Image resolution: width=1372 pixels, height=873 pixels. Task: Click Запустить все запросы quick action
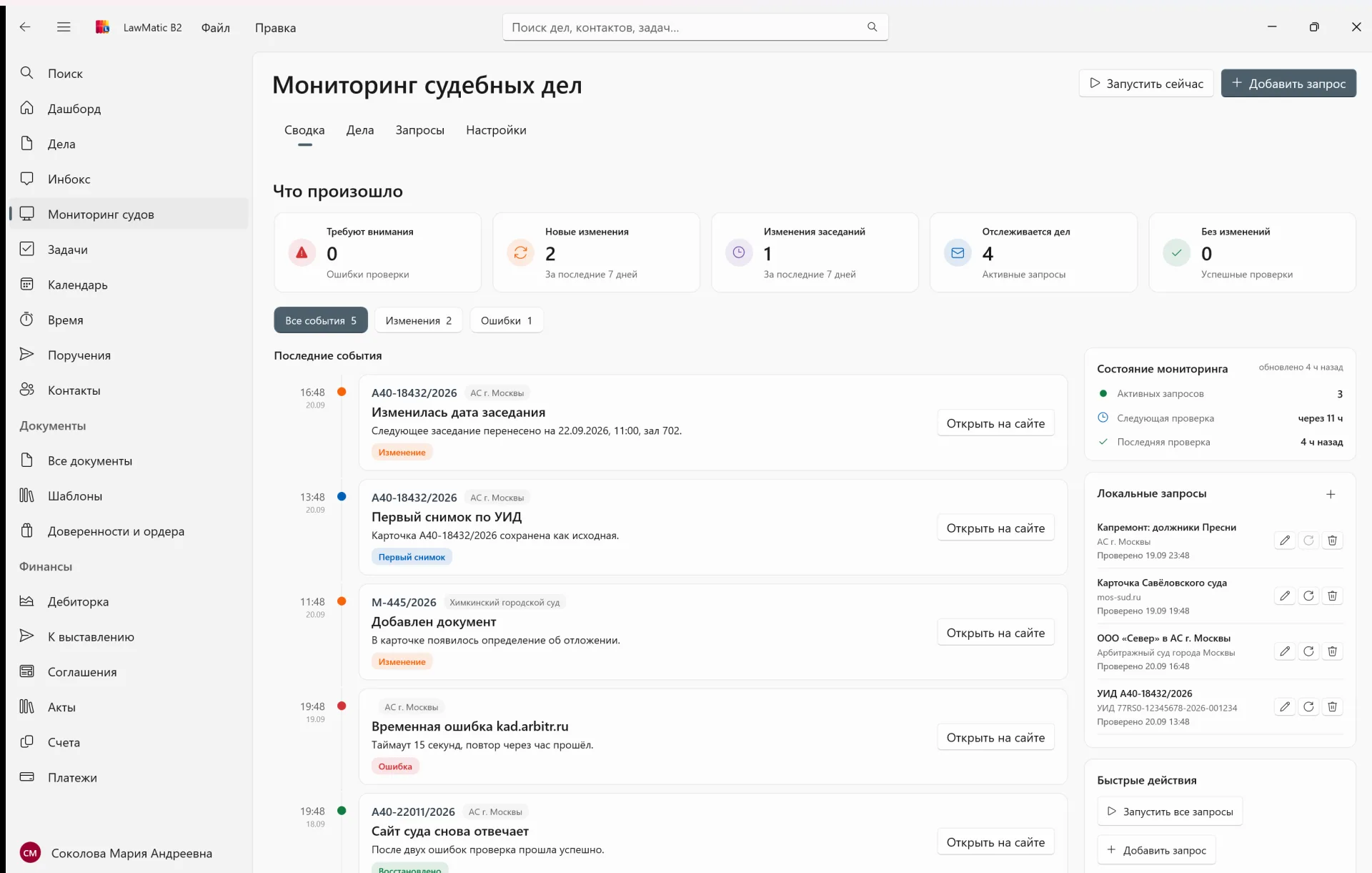pos(1170,812)
